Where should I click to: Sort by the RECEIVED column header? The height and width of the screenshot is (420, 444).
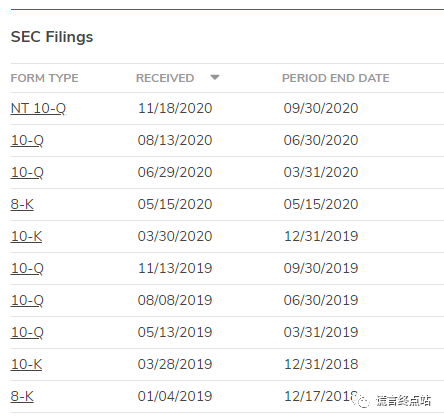(x=165, y=78)
